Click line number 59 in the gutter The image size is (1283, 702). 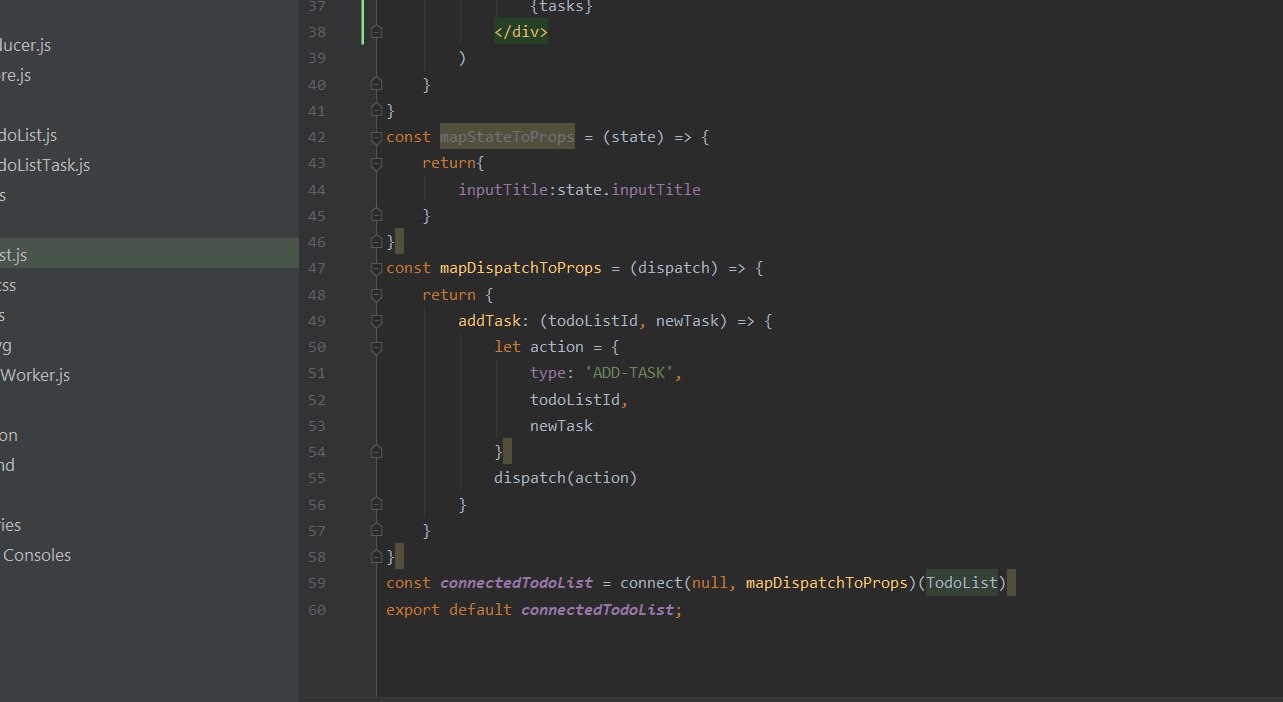[x=316, y=583]
